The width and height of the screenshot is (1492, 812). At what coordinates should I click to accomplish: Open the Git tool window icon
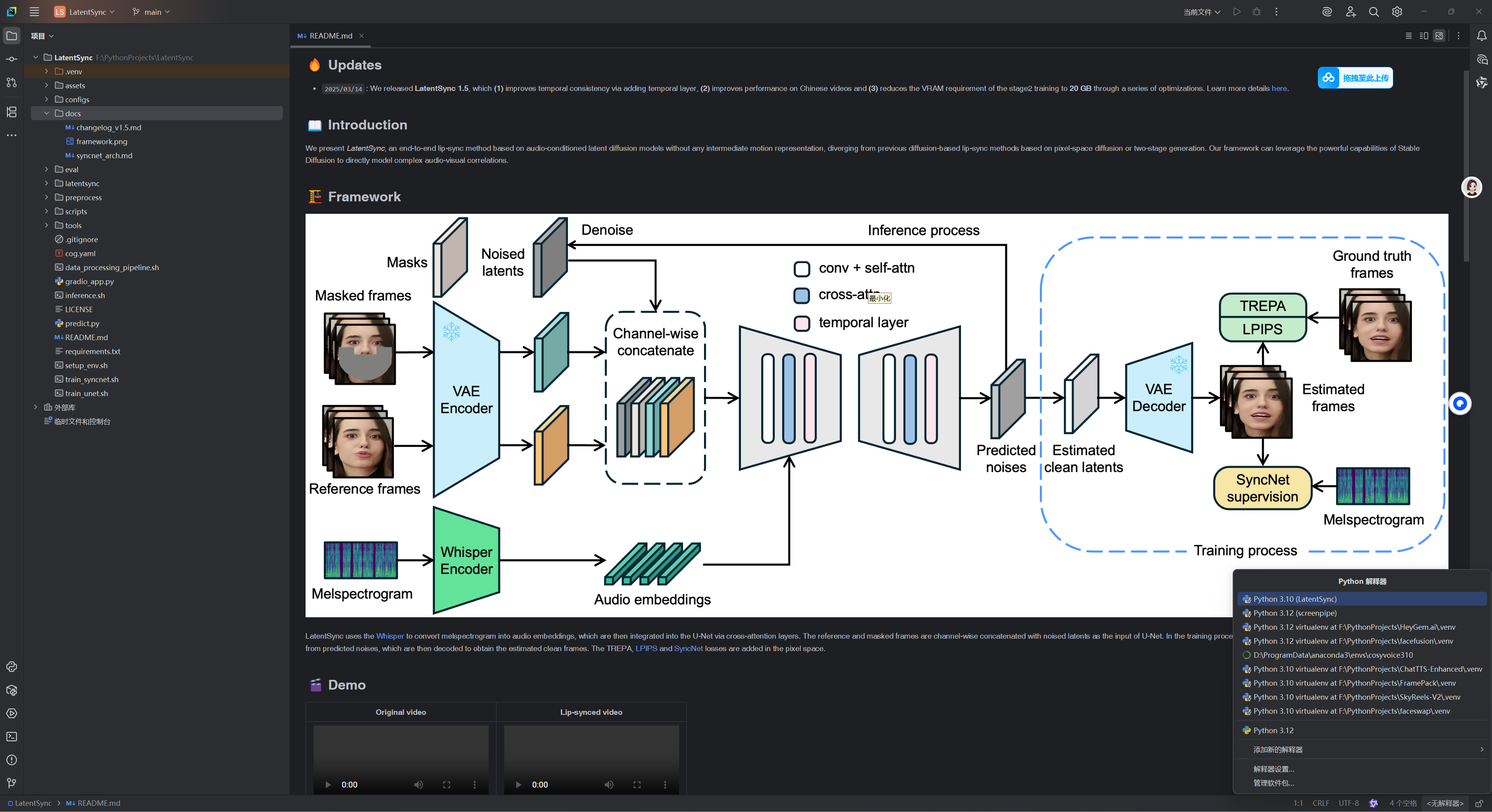coord(12,783)
